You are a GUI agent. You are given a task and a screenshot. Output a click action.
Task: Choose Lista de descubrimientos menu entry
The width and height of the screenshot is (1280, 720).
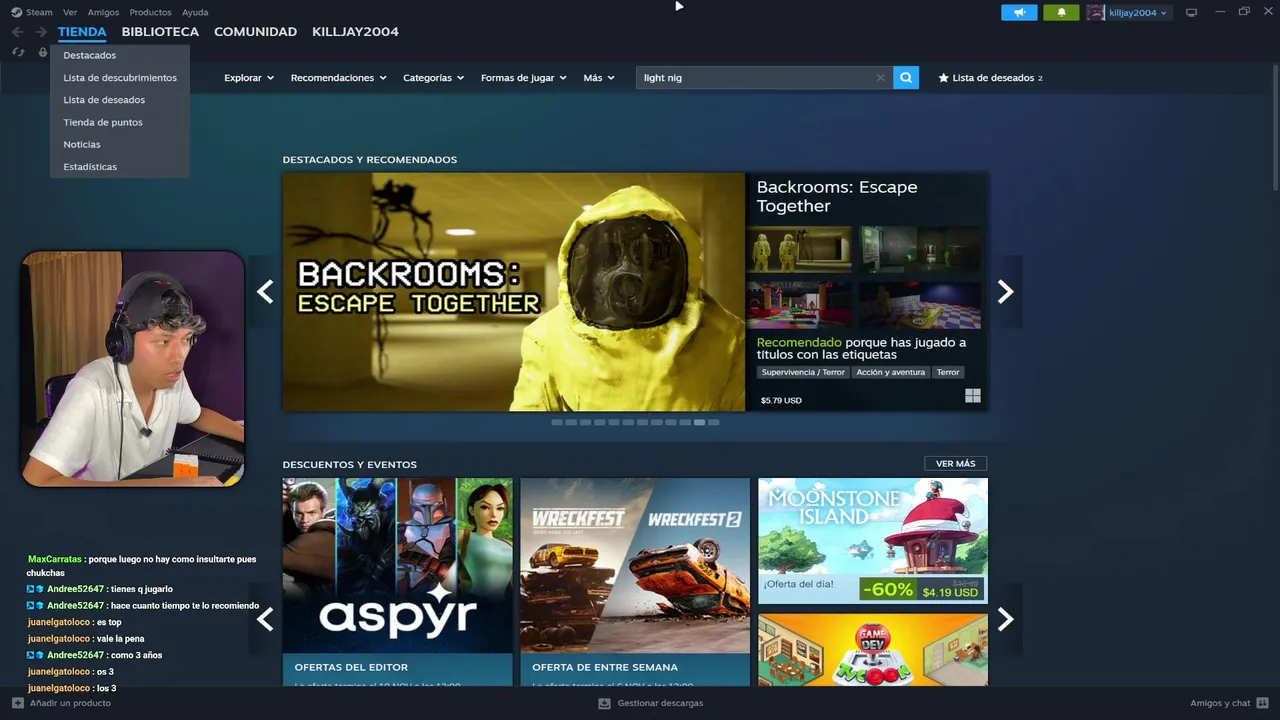point(119,77)
